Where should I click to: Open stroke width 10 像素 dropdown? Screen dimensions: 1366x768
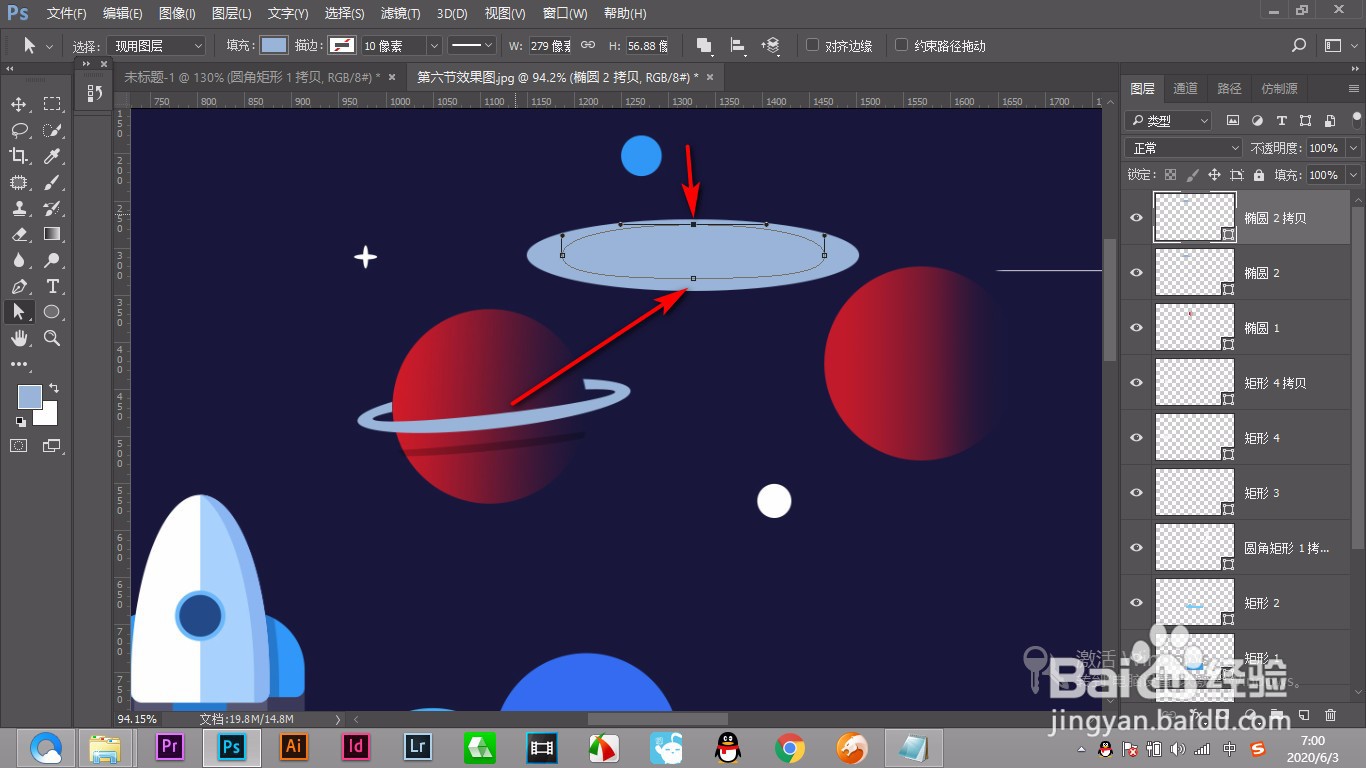434,45
